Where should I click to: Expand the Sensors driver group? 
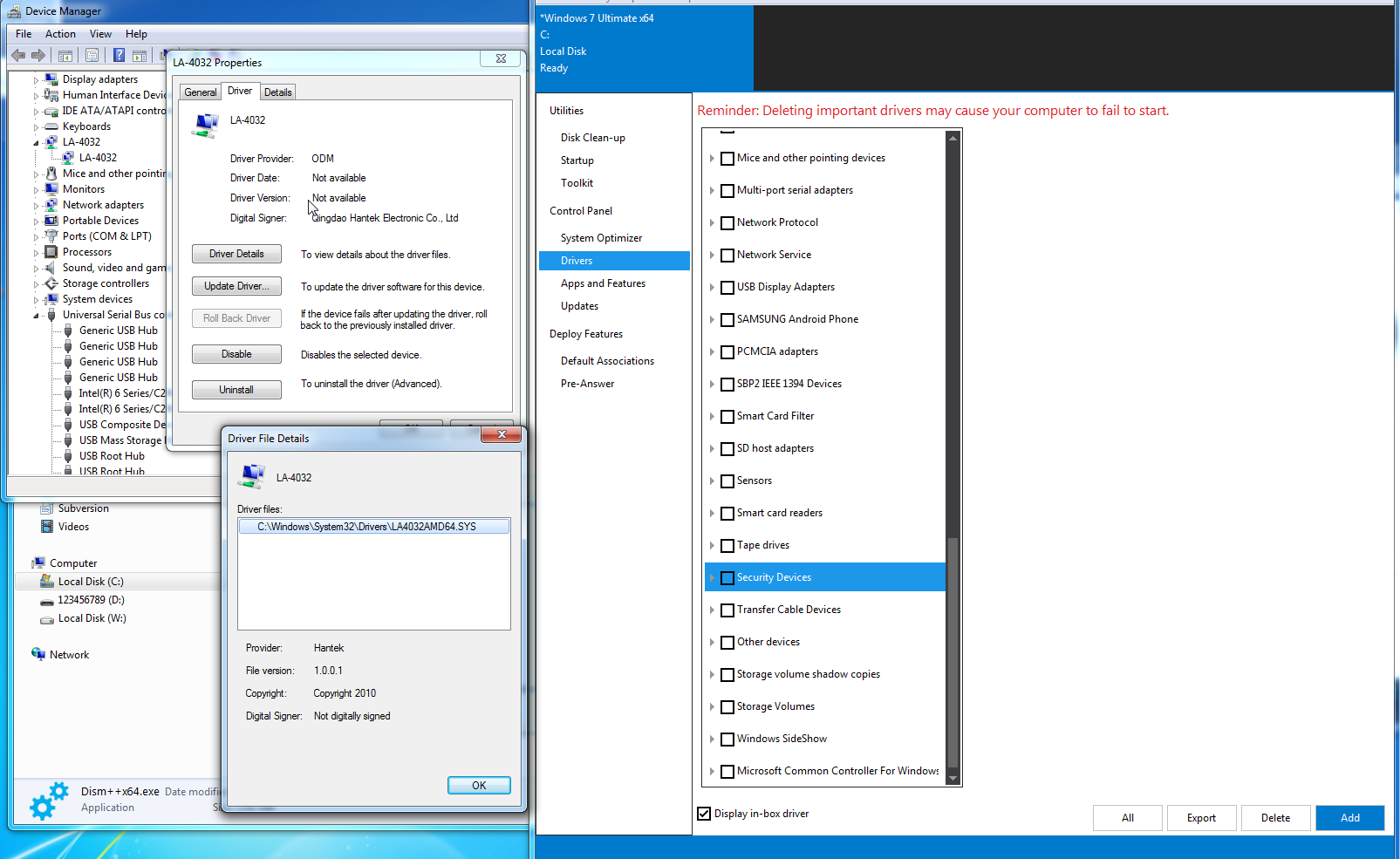pos(712,481)
